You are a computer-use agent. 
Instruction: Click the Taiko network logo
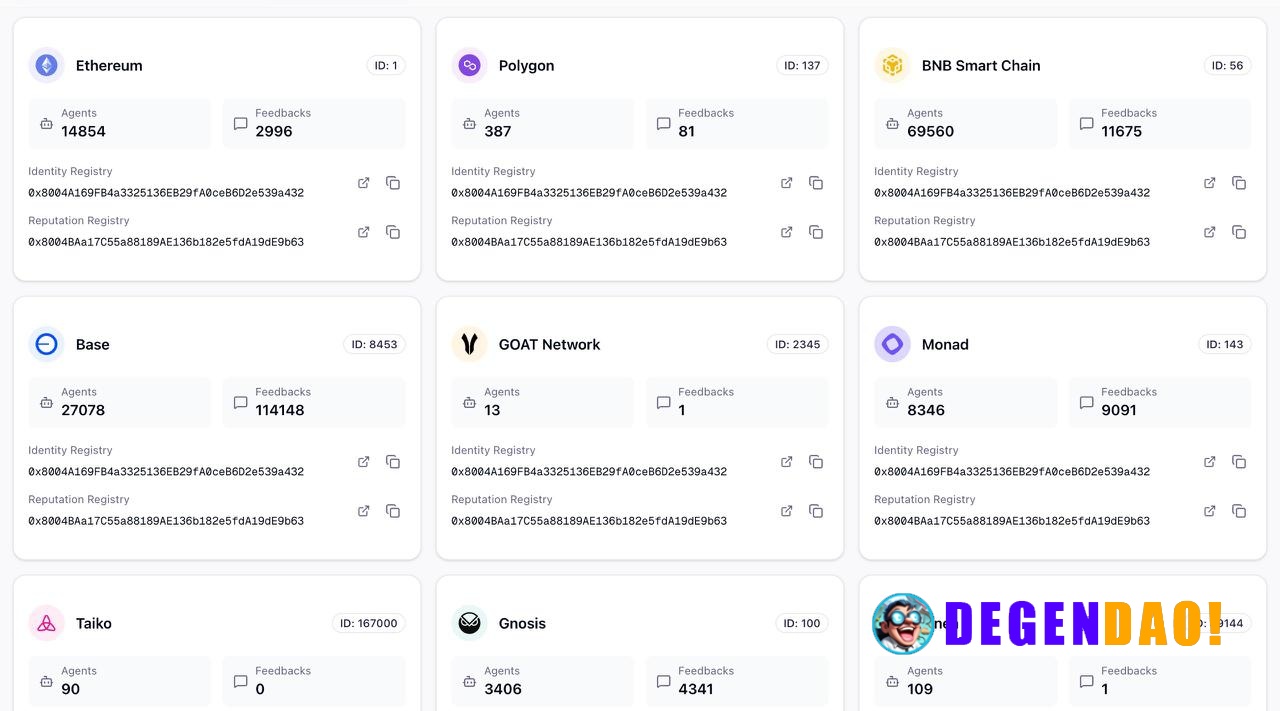point(45,623)
